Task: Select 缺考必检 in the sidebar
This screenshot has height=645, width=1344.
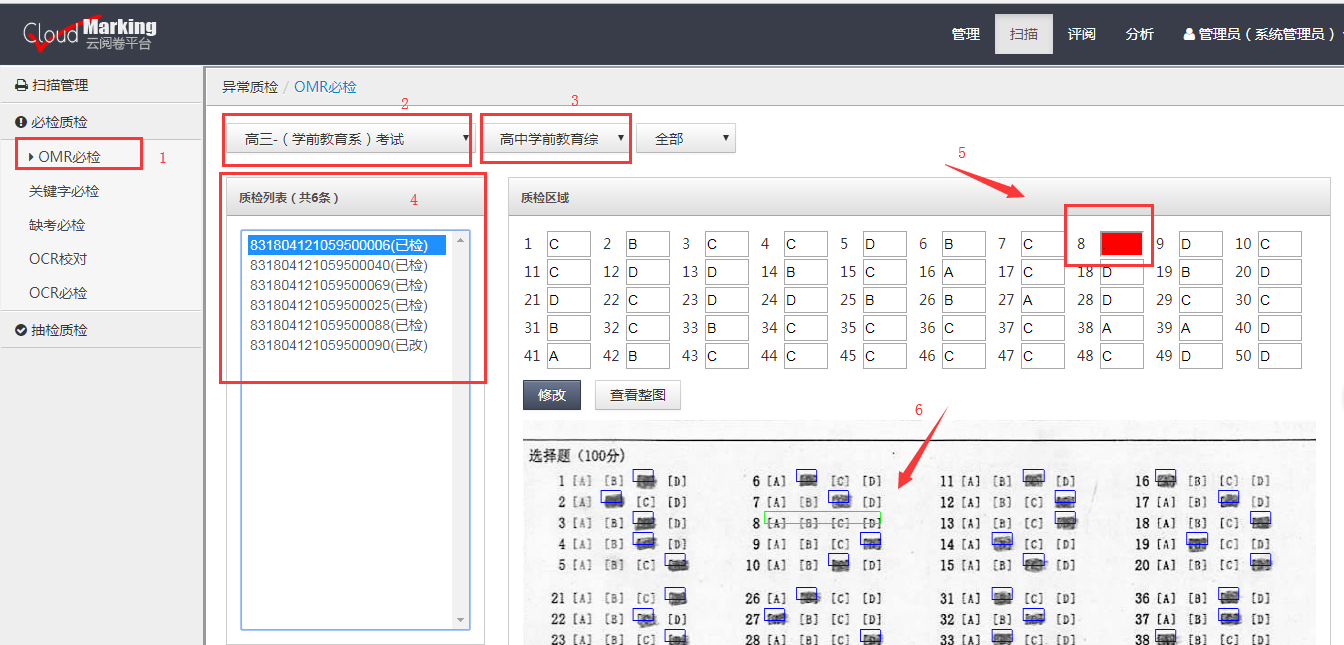Action: 57,225
